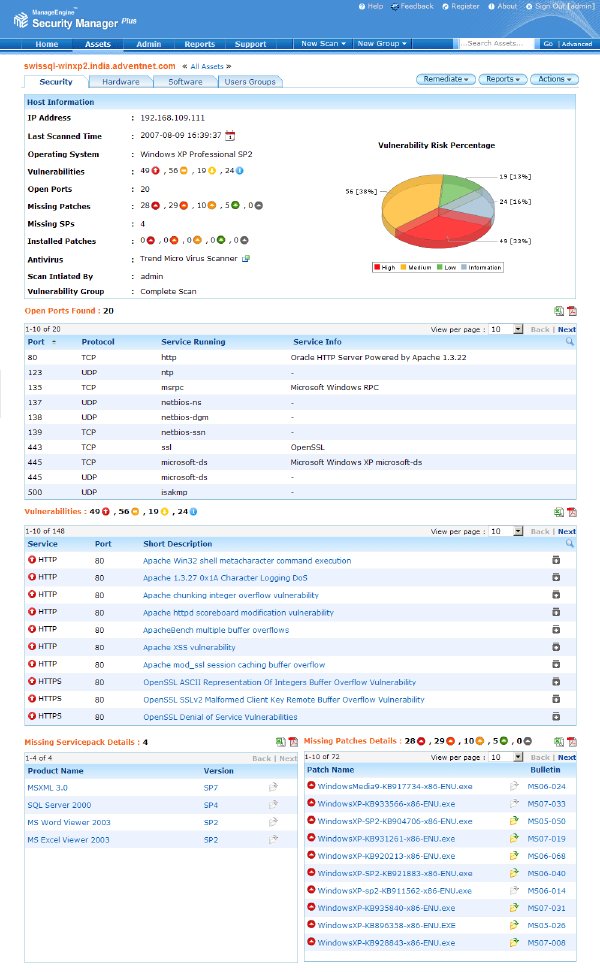Switch to the Software tab
The height and width of the screenshot is (972, 600).
click(x=185, y=82)
